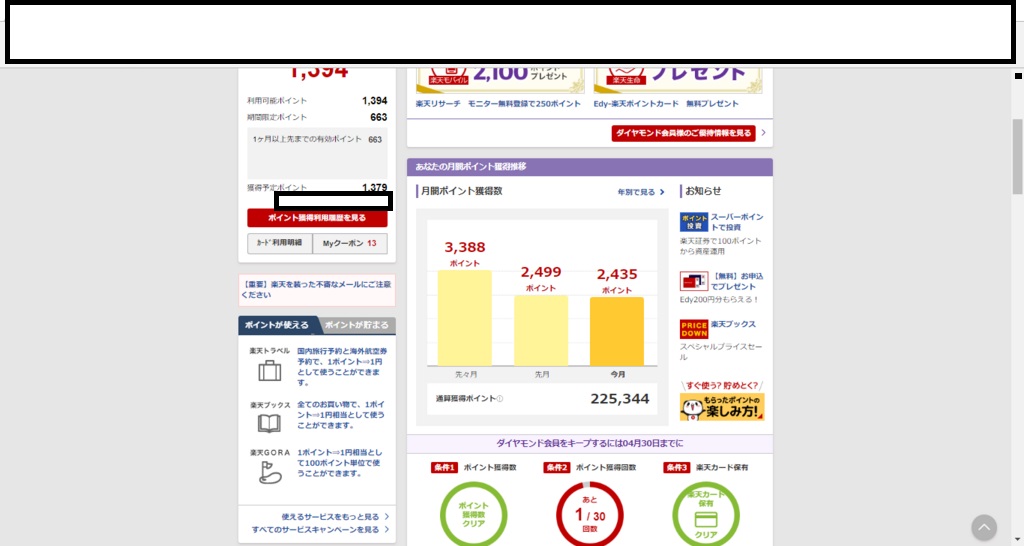Open the 不審なメールにご注意 notice link
This screenshot has height=546, width=1024.
(317, 289)
